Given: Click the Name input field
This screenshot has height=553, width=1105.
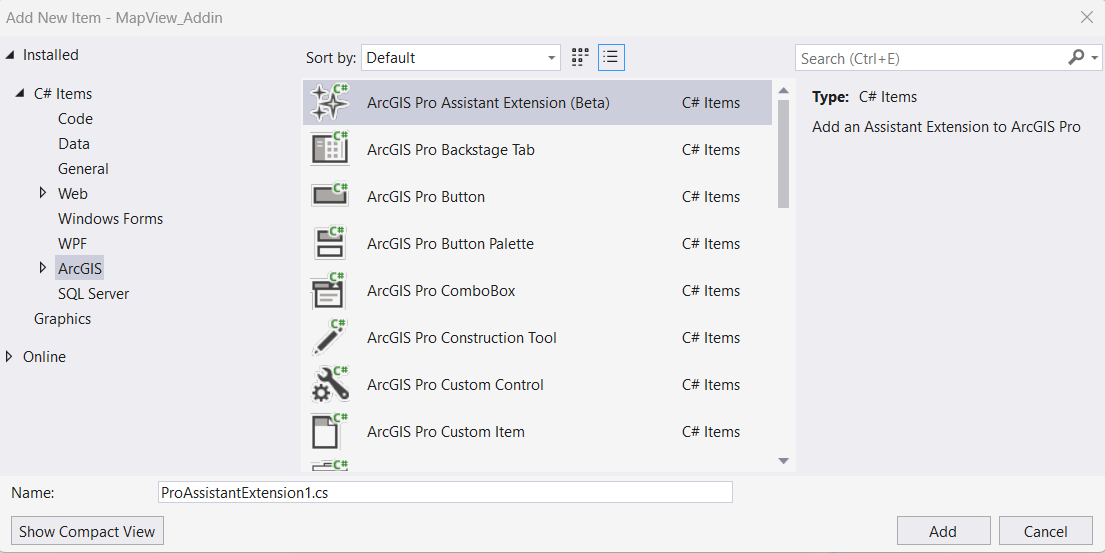Looking at the screenshot, I should [445, 492].
